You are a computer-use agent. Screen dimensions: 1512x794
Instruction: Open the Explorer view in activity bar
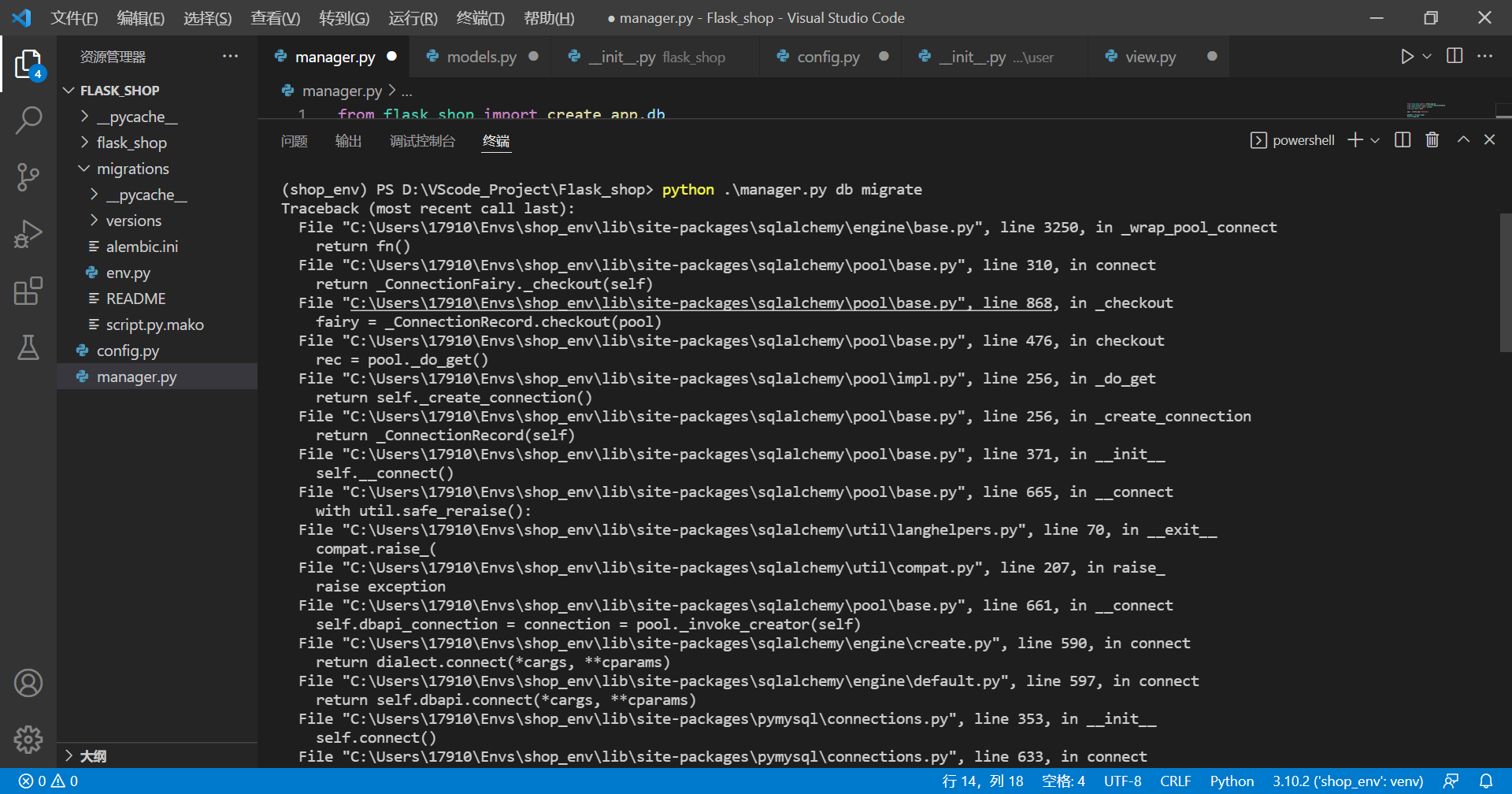28,65
